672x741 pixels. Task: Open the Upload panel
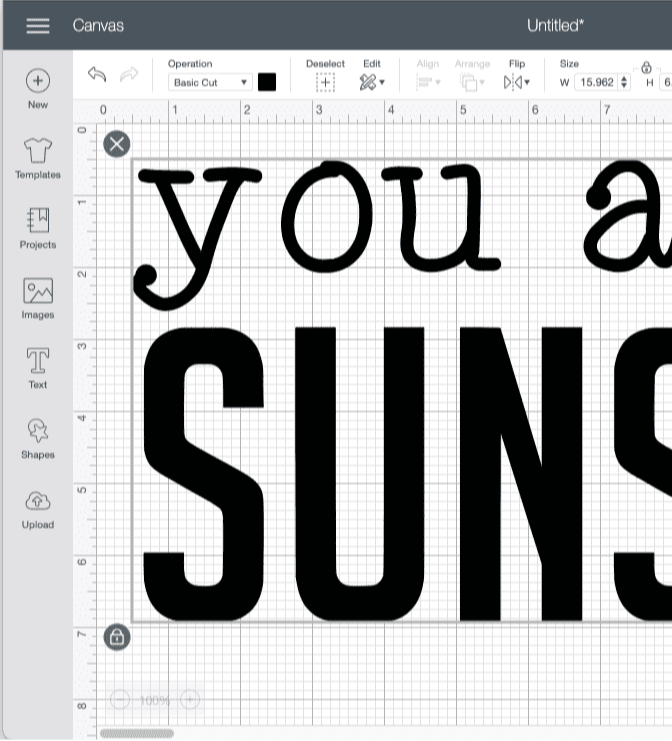click(x=37, y=508)
